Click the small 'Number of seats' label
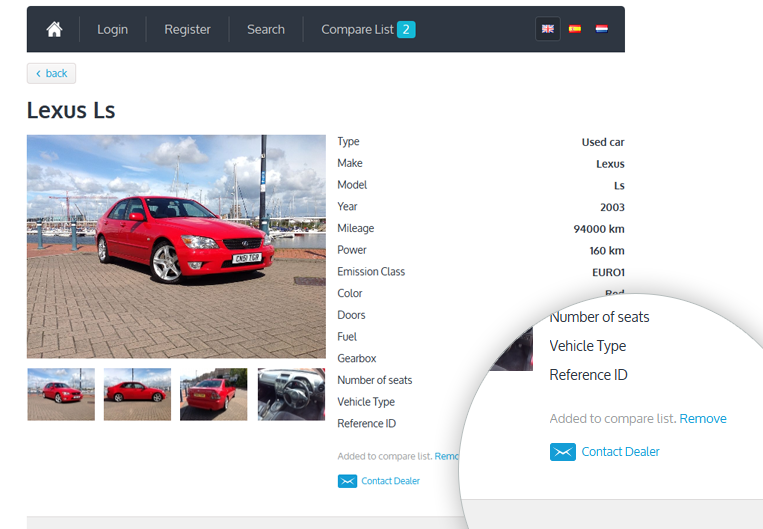Image resolution: width=763 pixels, height=529 pixels. [375, 380]
